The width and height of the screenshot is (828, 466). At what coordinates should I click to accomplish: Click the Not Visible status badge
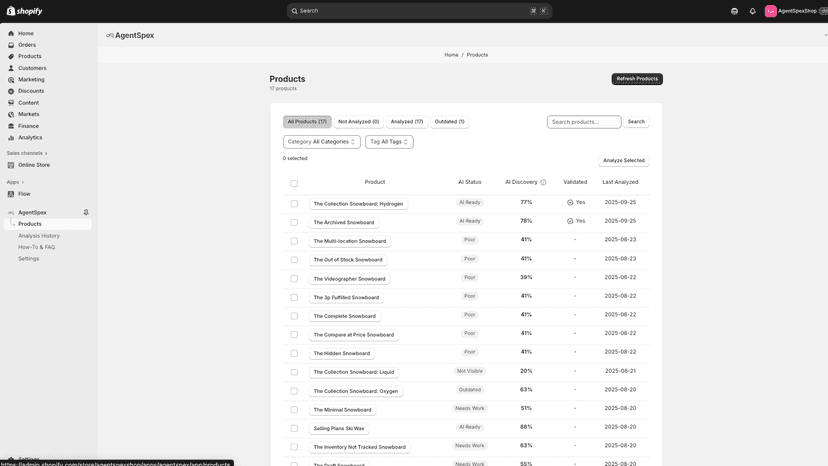click(469, 371)
